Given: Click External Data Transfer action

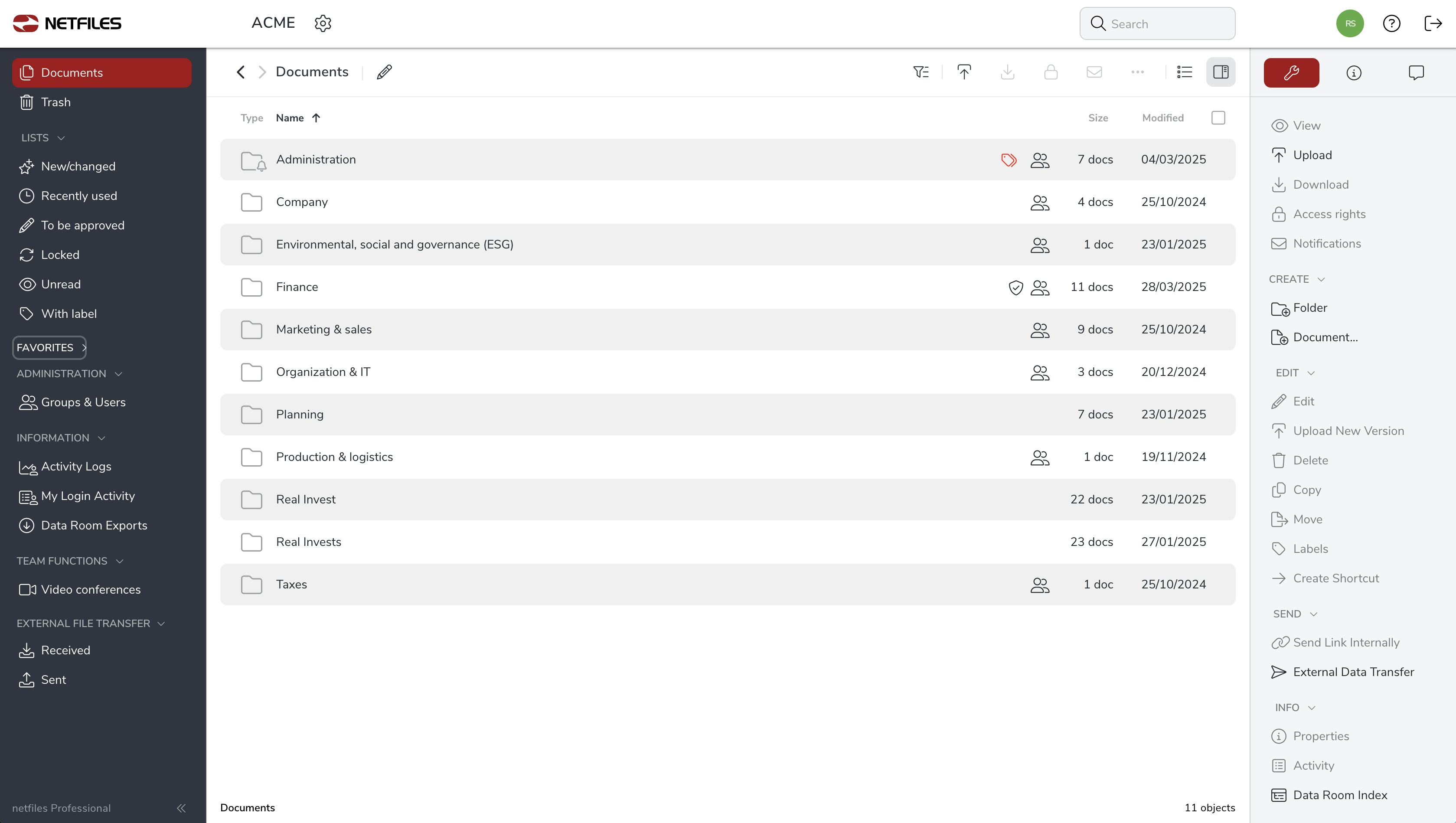Looking at the screenshot, I should pyautogui.click(x=1353, y=672).
